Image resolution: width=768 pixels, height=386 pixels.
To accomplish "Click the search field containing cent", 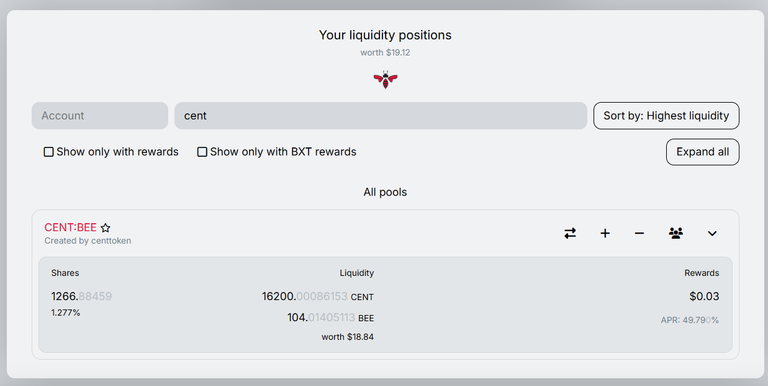I will pos(381,116).
